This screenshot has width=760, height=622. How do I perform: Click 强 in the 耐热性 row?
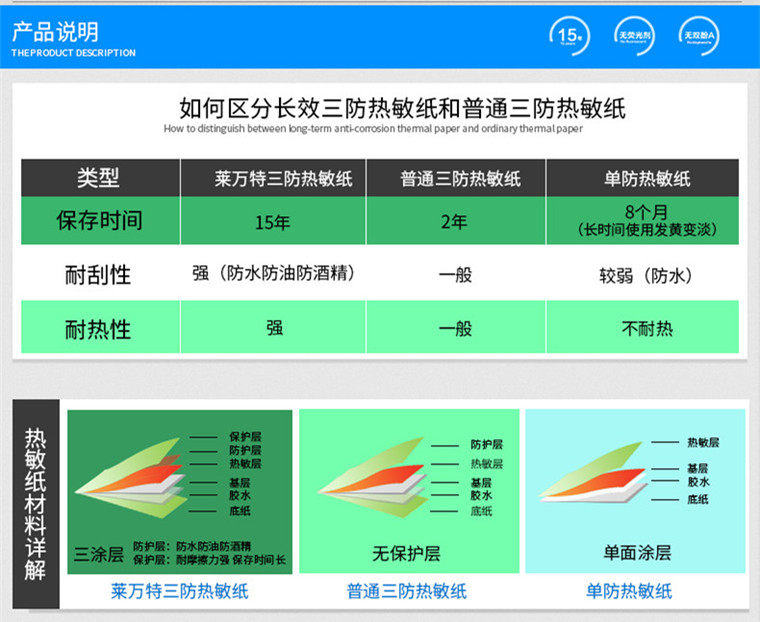click(x=274, y=328)
